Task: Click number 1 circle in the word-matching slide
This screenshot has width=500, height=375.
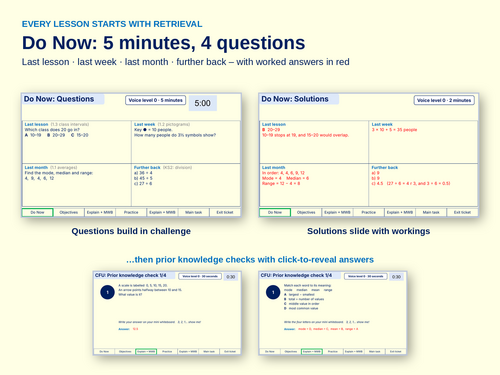Action: pyautogui.click(x=273, y=292)
